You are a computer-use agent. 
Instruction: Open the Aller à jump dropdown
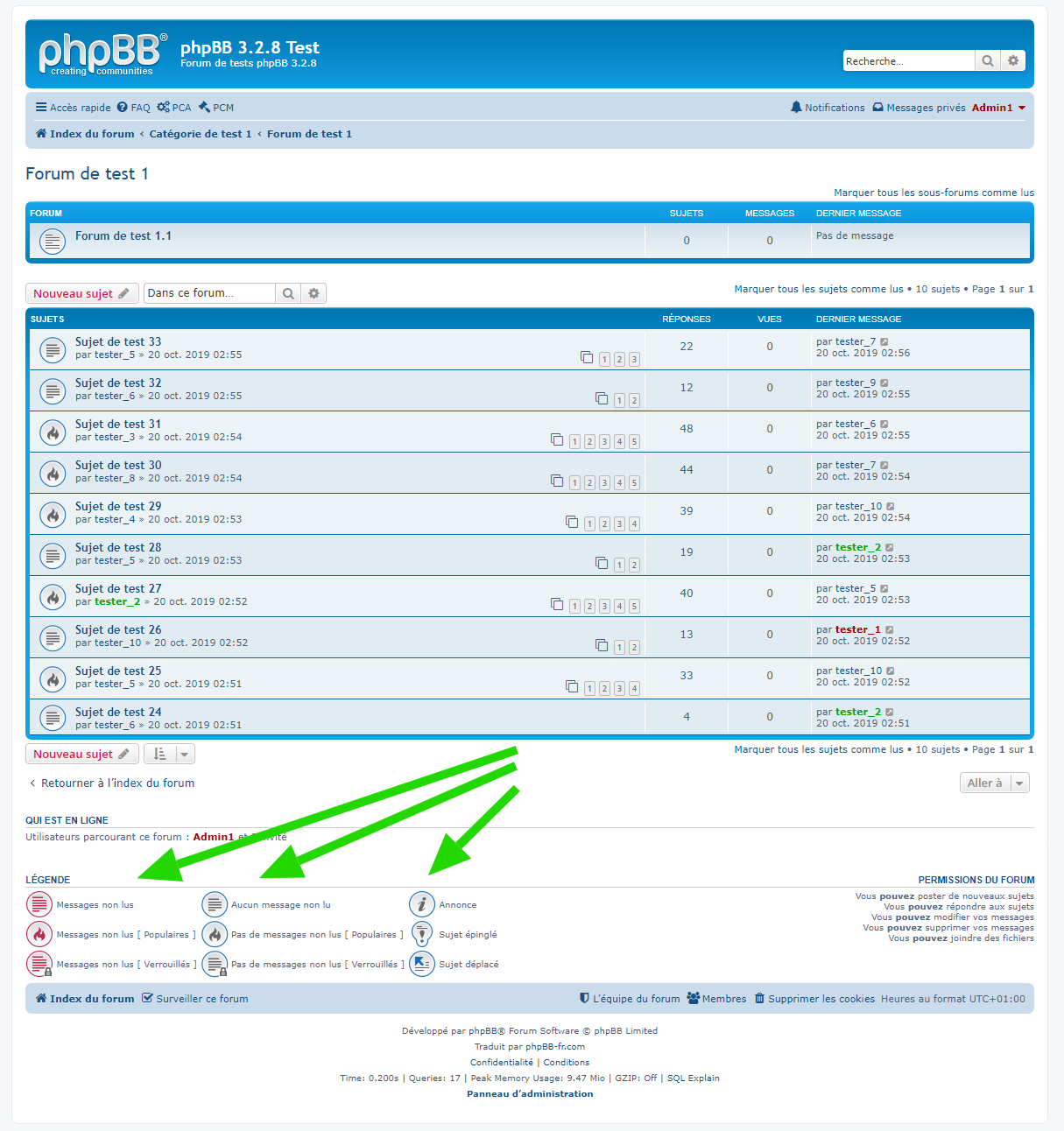click(x=994, y=783)
